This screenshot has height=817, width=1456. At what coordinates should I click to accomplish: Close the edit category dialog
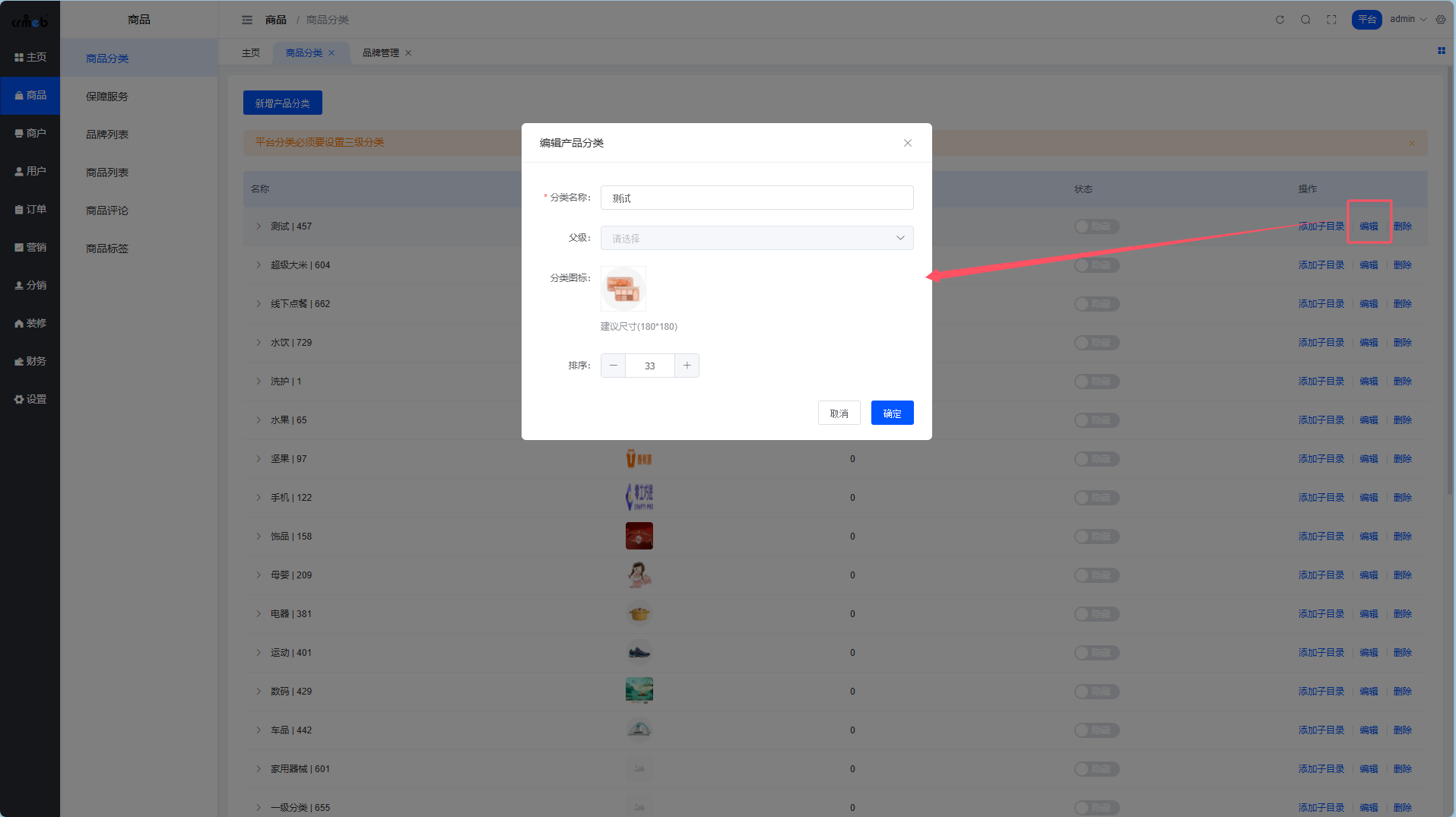coord(907,143)
